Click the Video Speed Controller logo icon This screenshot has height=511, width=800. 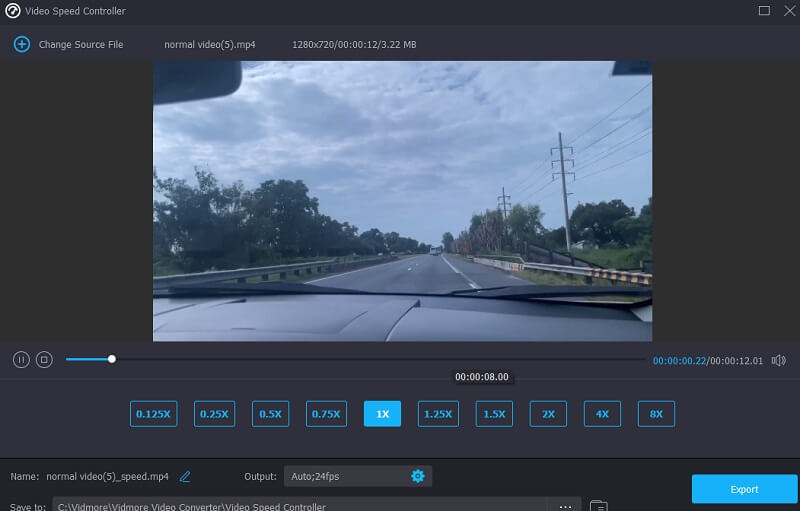click(13, 11)
